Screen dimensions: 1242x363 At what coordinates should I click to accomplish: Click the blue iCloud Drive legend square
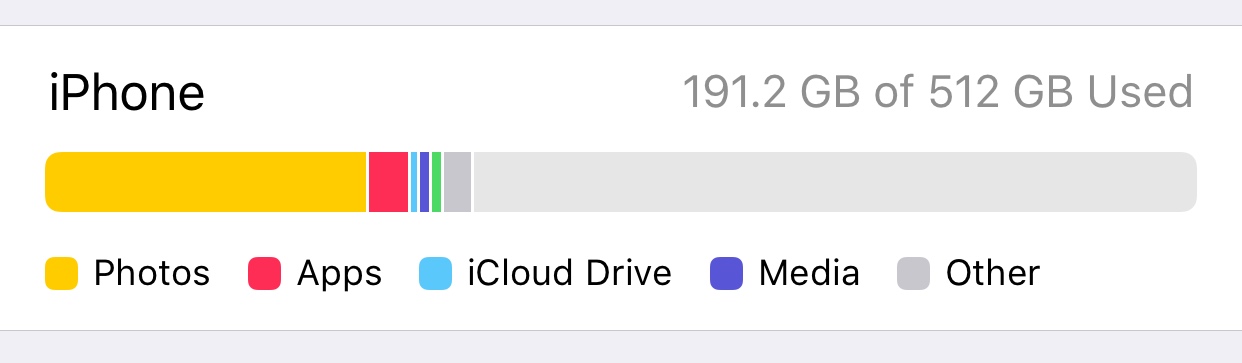(x=435, y=274)
